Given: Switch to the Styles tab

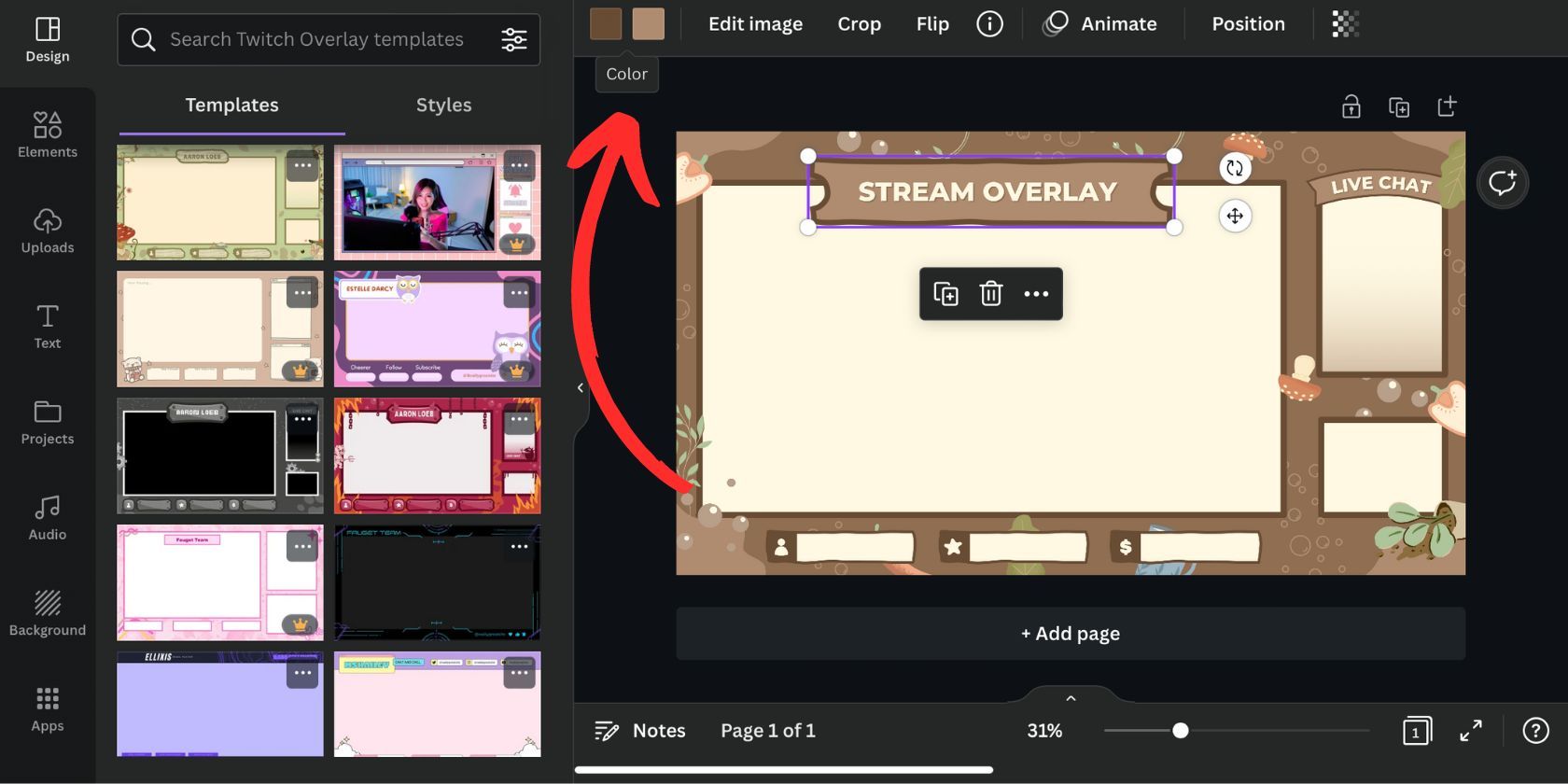Looking at the screenshot, I should click(x=443, y=105).
